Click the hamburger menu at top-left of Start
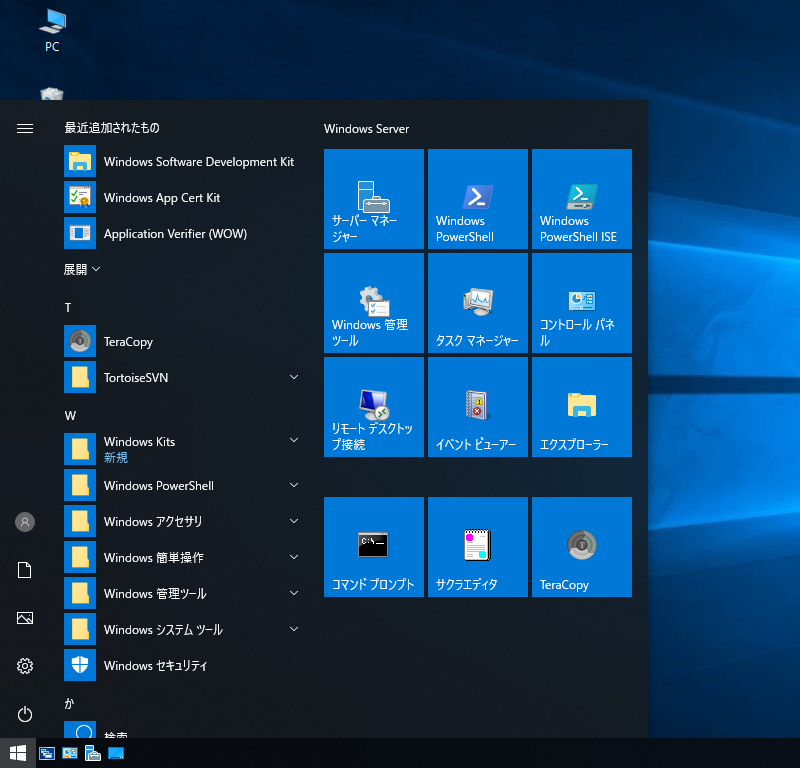Screen dimensions: 800x768 pyautogui.click(x=24, y=128)
